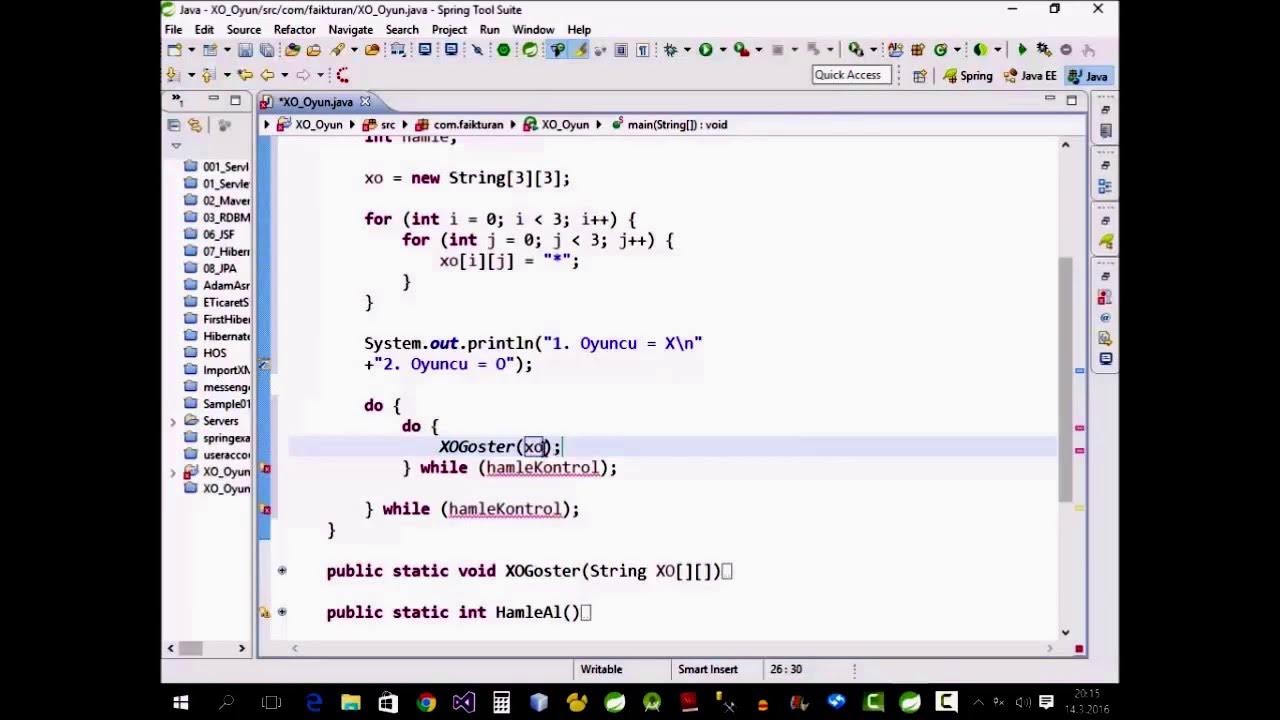
Task: Select the XO_Oyun.java editor tab
Action: [x=315, y=102]
